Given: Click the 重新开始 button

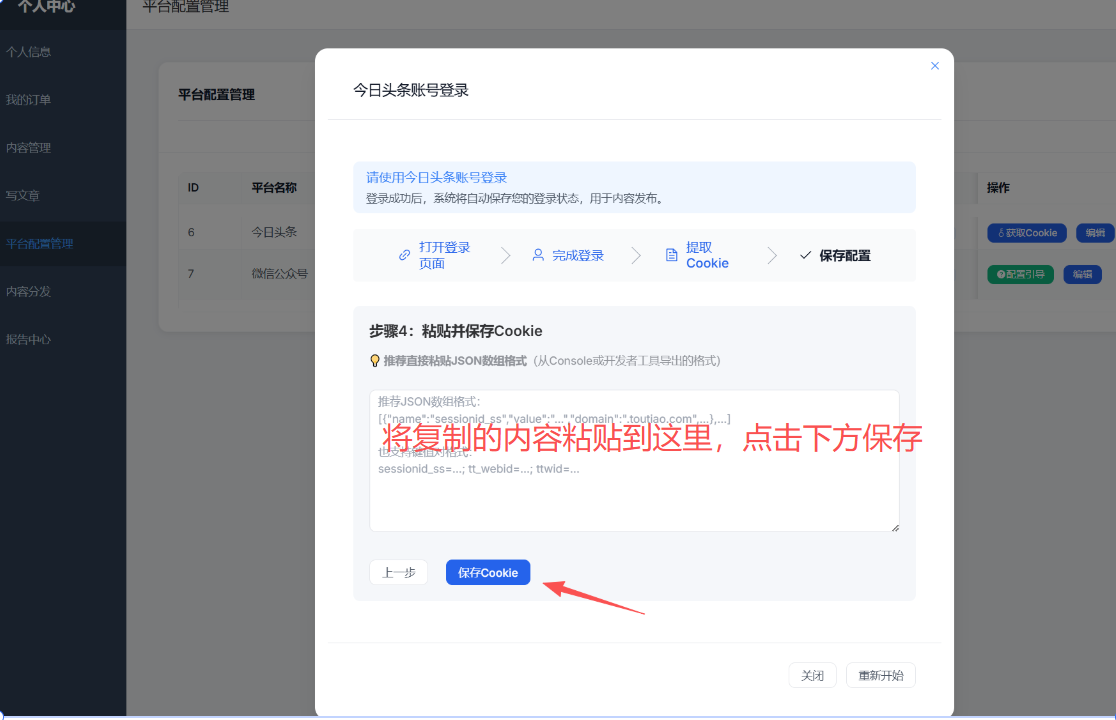Looking at the screenshot, I should point(880,675).
